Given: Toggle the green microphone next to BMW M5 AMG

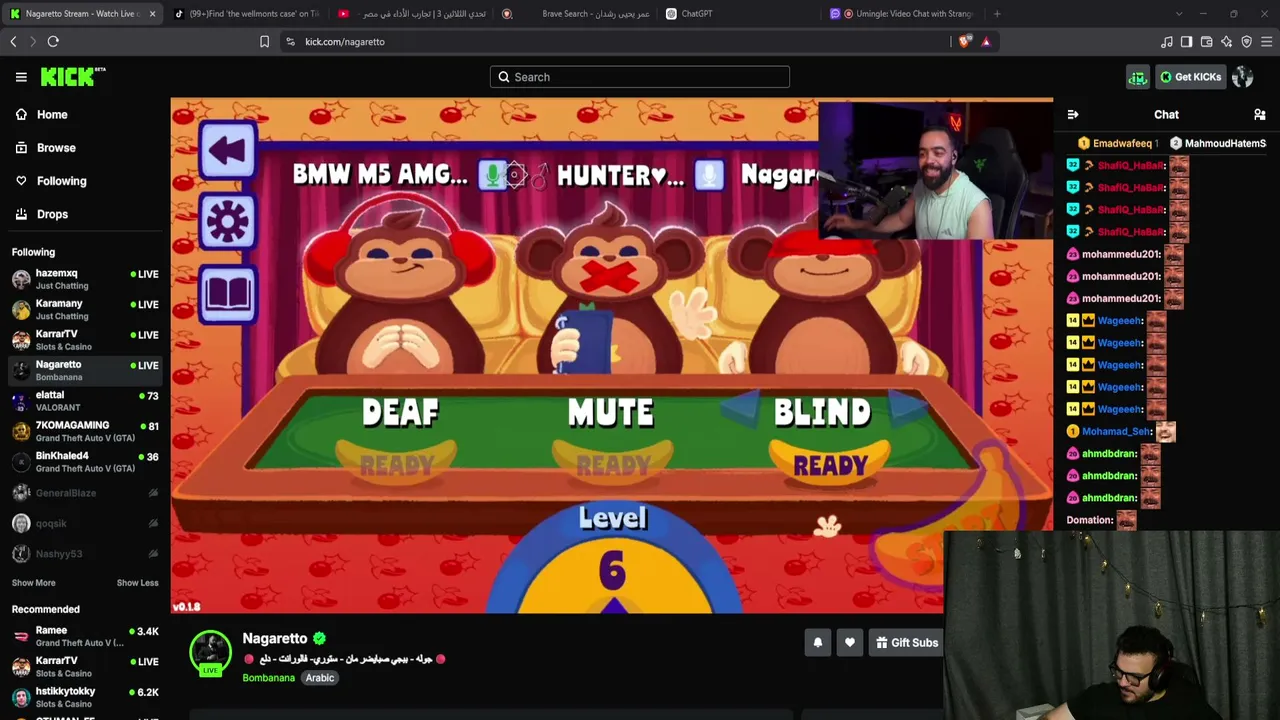Looking at the screenshot, I should 491,176.
